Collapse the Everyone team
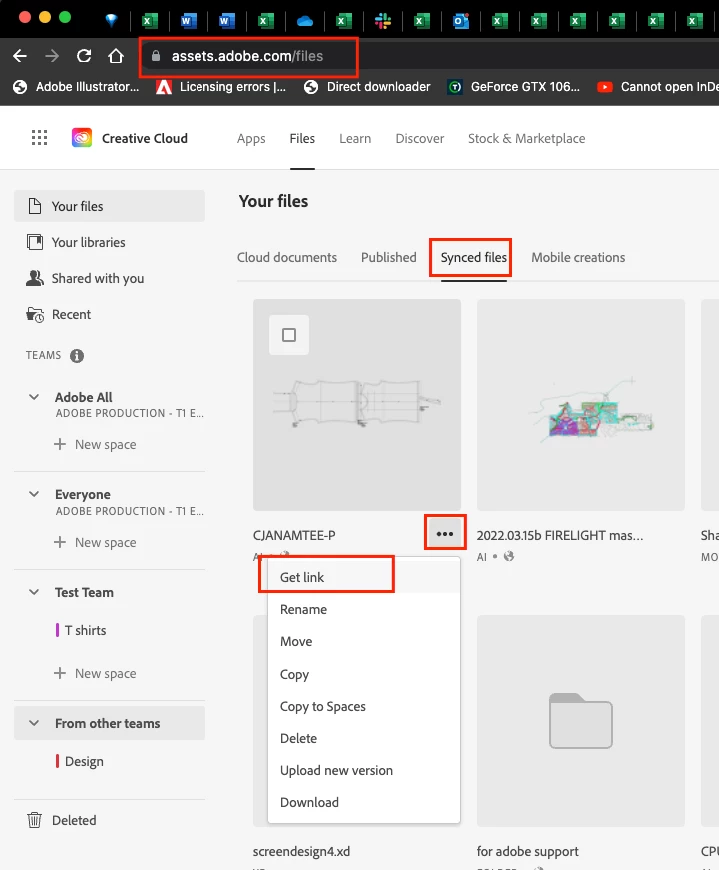Viewport: 719px width, 870px height. tap(34, 494)
